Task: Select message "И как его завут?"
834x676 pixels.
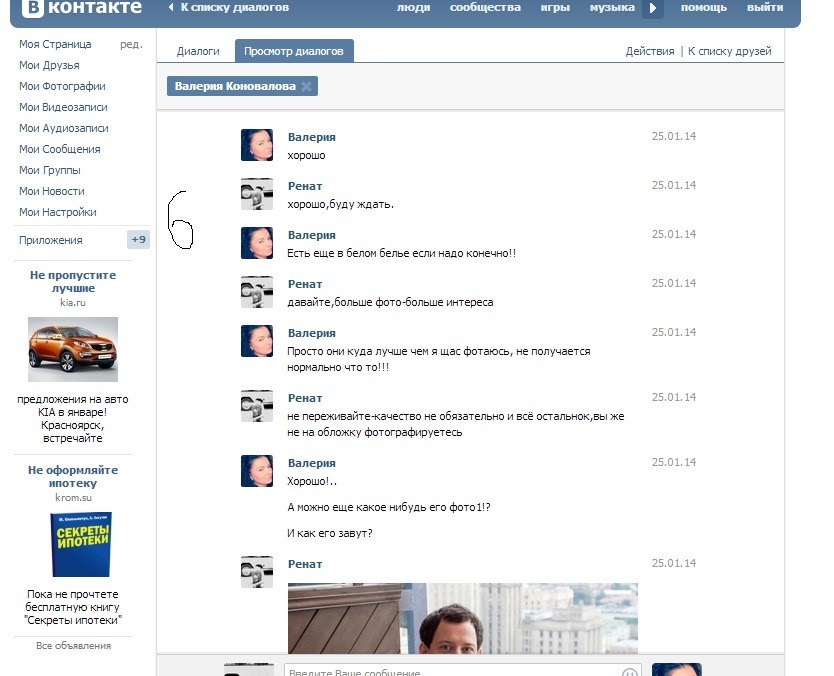Action: pyautogui.click(x=330, y=533)
